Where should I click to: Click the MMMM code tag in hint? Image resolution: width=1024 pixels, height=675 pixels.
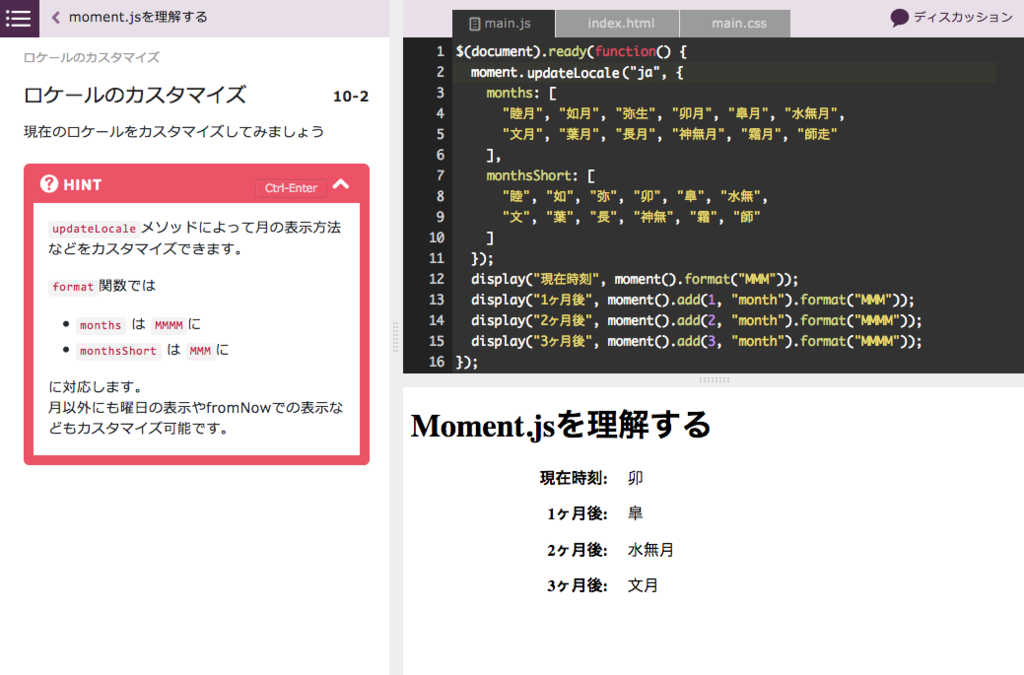point(168,325)
